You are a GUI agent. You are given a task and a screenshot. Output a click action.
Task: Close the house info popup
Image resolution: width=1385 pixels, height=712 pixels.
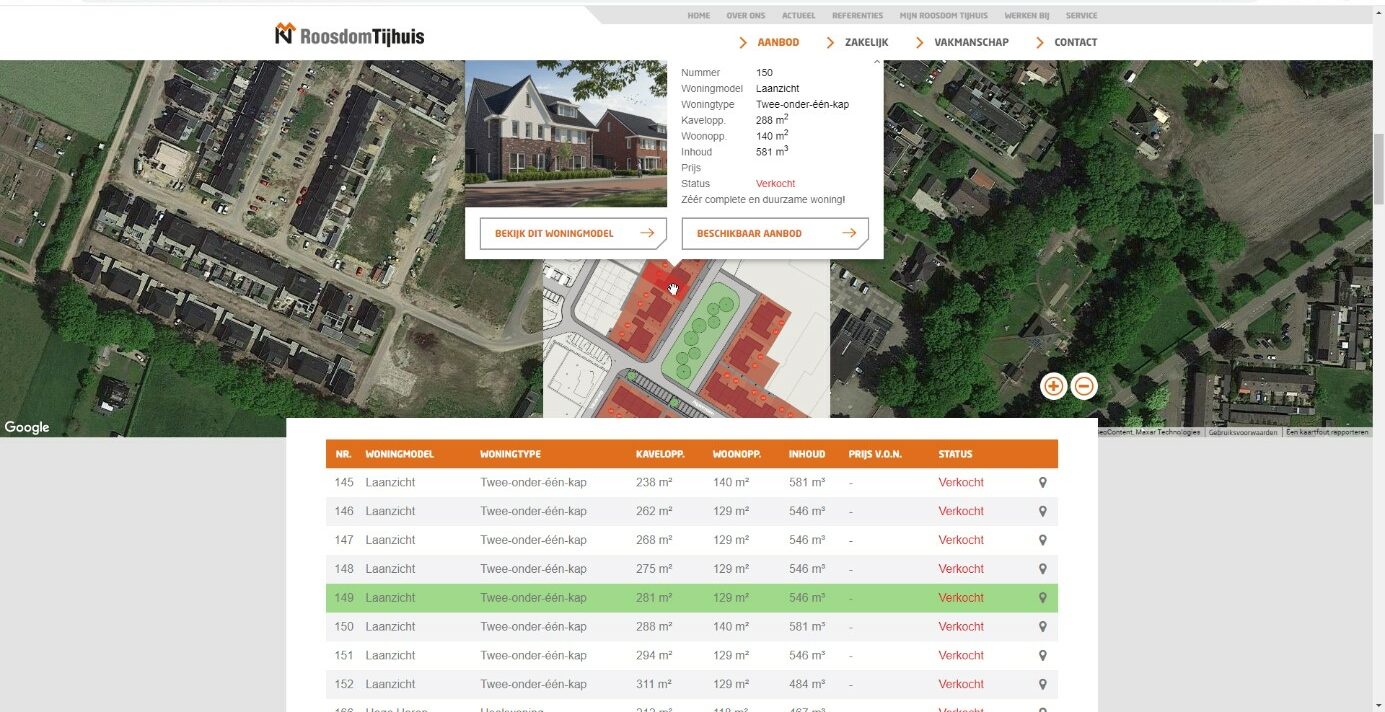(877, 62)
